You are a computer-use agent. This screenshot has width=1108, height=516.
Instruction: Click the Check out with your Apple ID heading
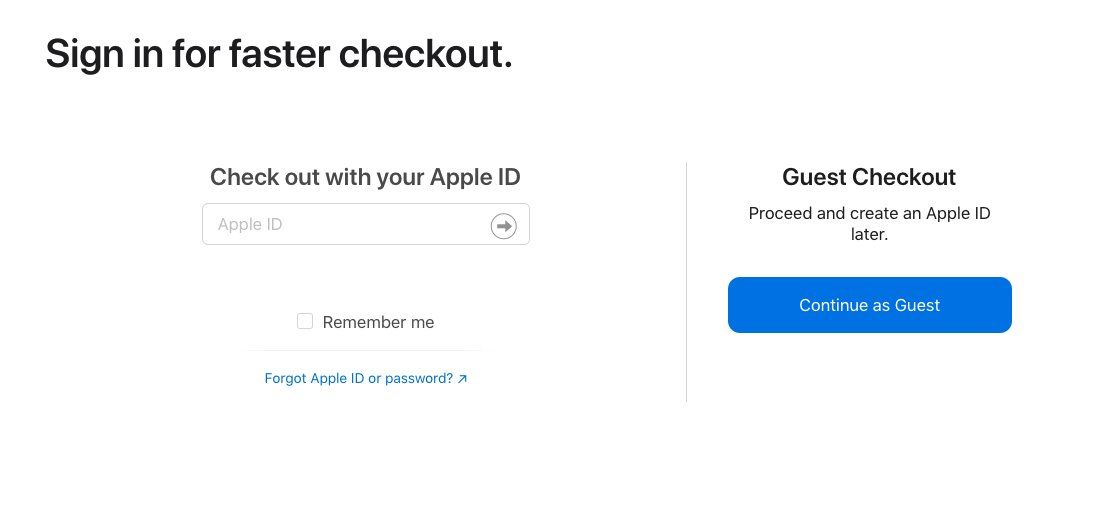click(x=365, y=177)
